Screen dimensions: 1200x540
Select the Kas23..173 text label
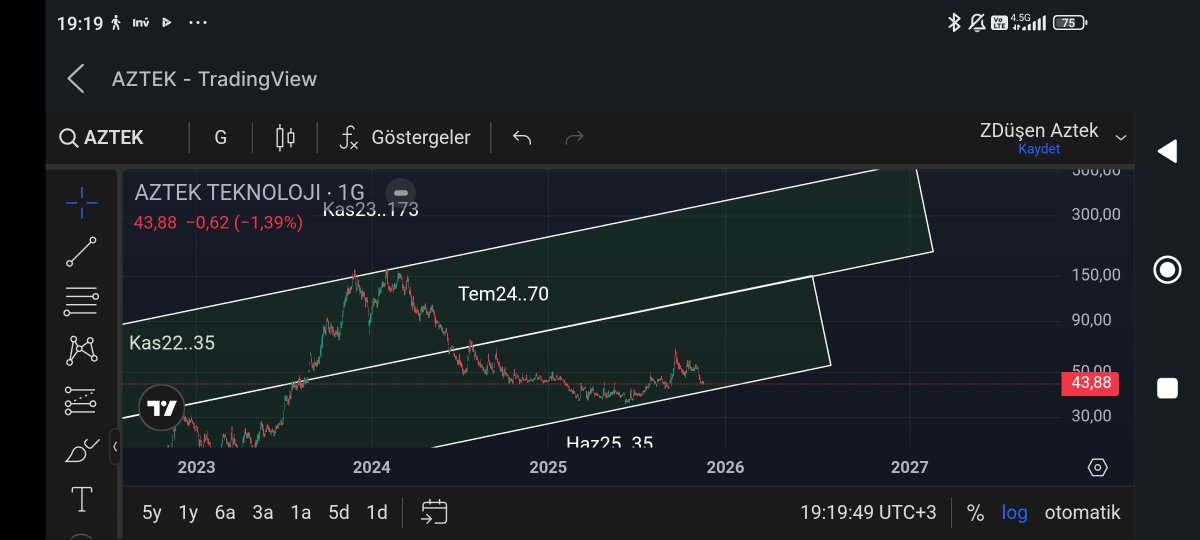[x=370, y=210]
